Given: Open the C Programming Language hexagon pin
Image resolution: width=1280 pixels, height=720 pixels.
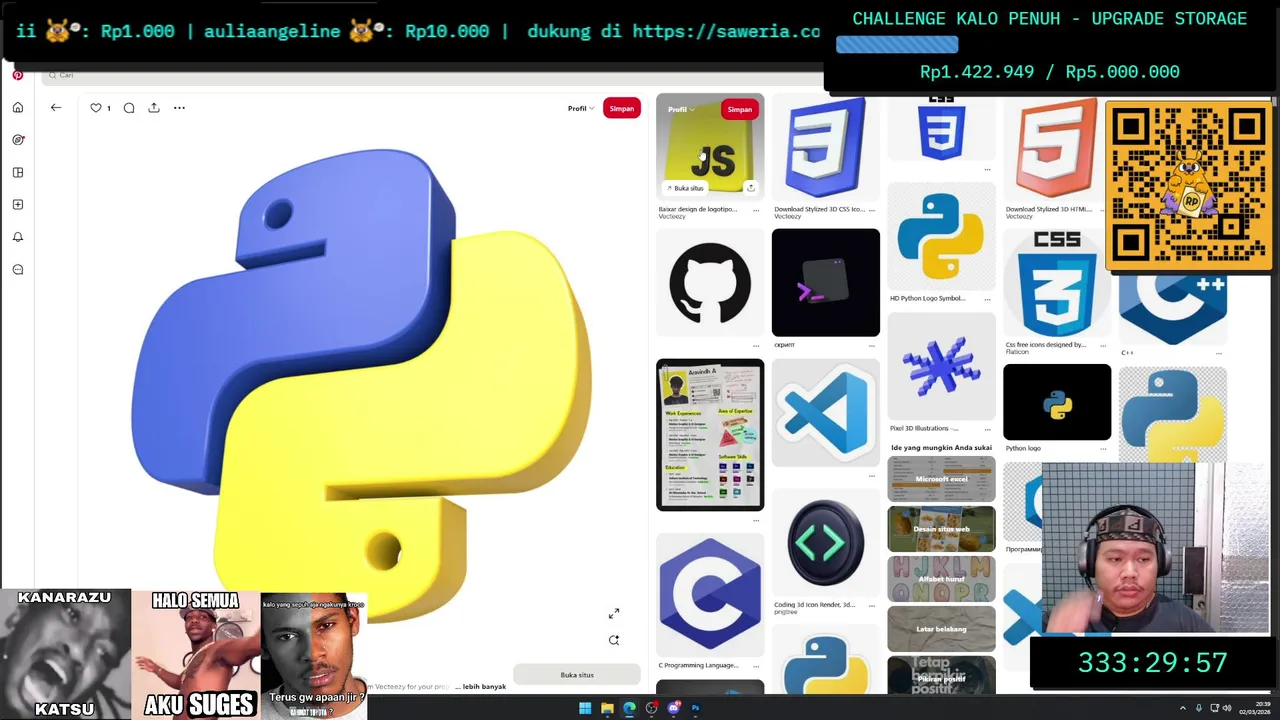Looking at the screenshot, I should click(710, 595).
